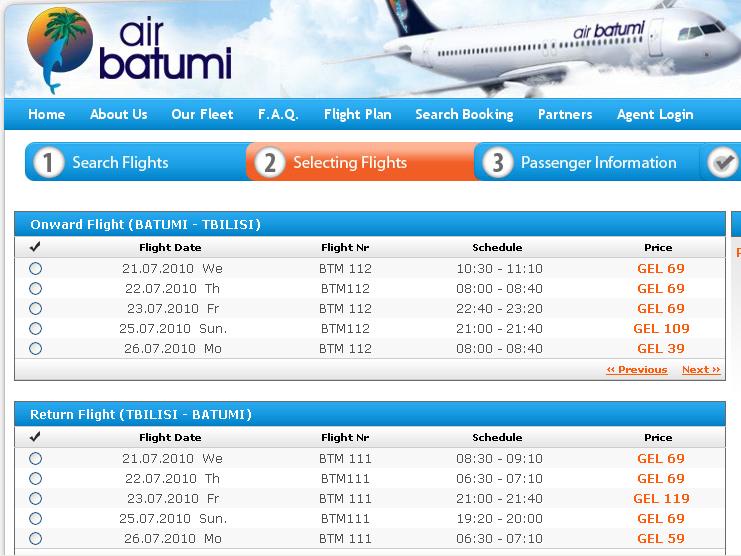741x556 pixels.
Task: Open the Agent Login page
Action: [x=655, y=114]
